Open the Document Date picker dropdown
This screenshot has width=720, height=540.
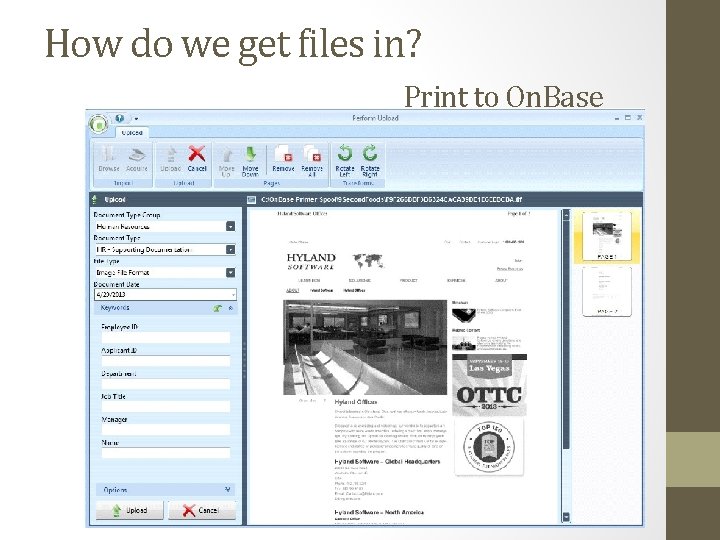tap(233, 295)
